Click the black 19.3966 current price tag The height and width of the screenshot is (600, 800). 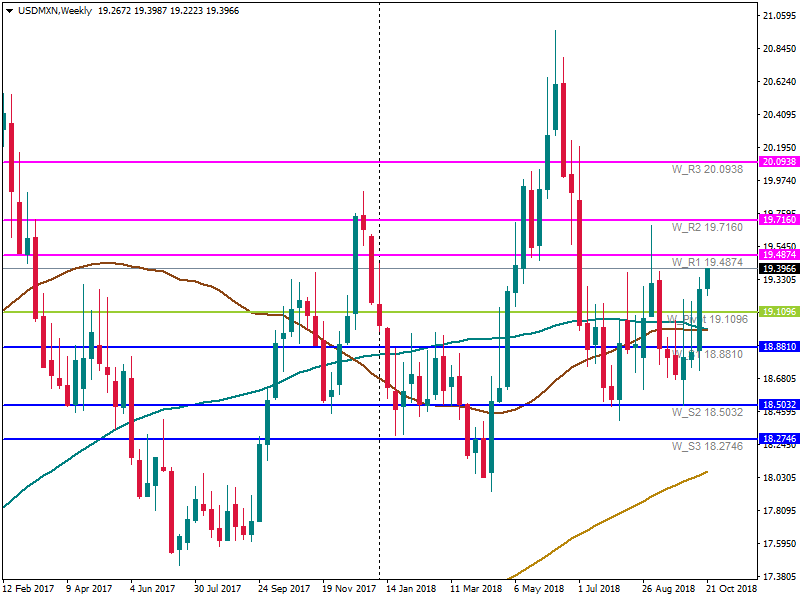[x=778, y=269]
